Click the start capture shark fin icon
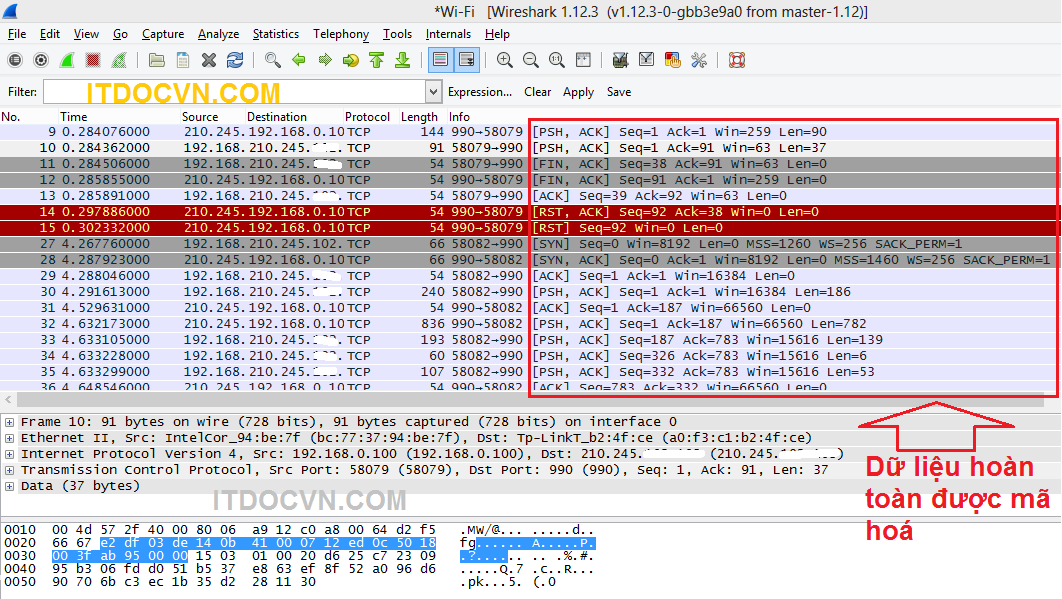 point(66,60)
